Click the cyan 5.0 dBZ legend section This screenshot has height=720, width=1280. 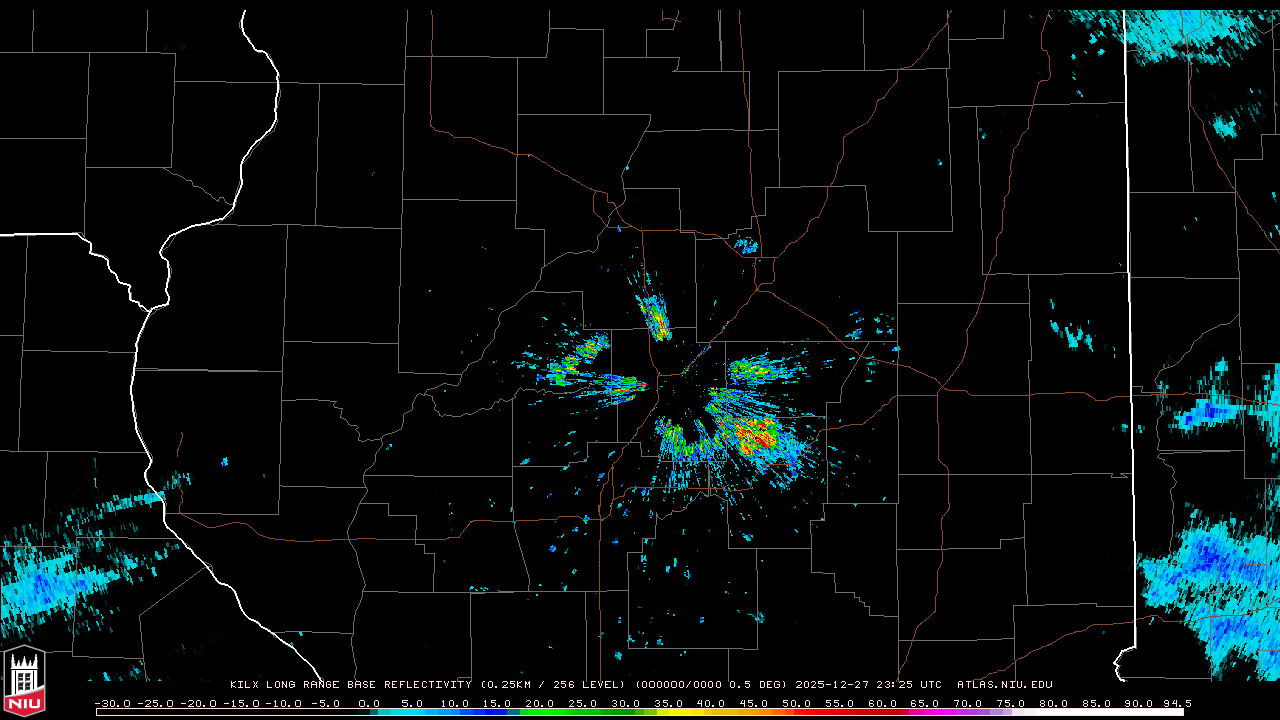coord(412,712)
